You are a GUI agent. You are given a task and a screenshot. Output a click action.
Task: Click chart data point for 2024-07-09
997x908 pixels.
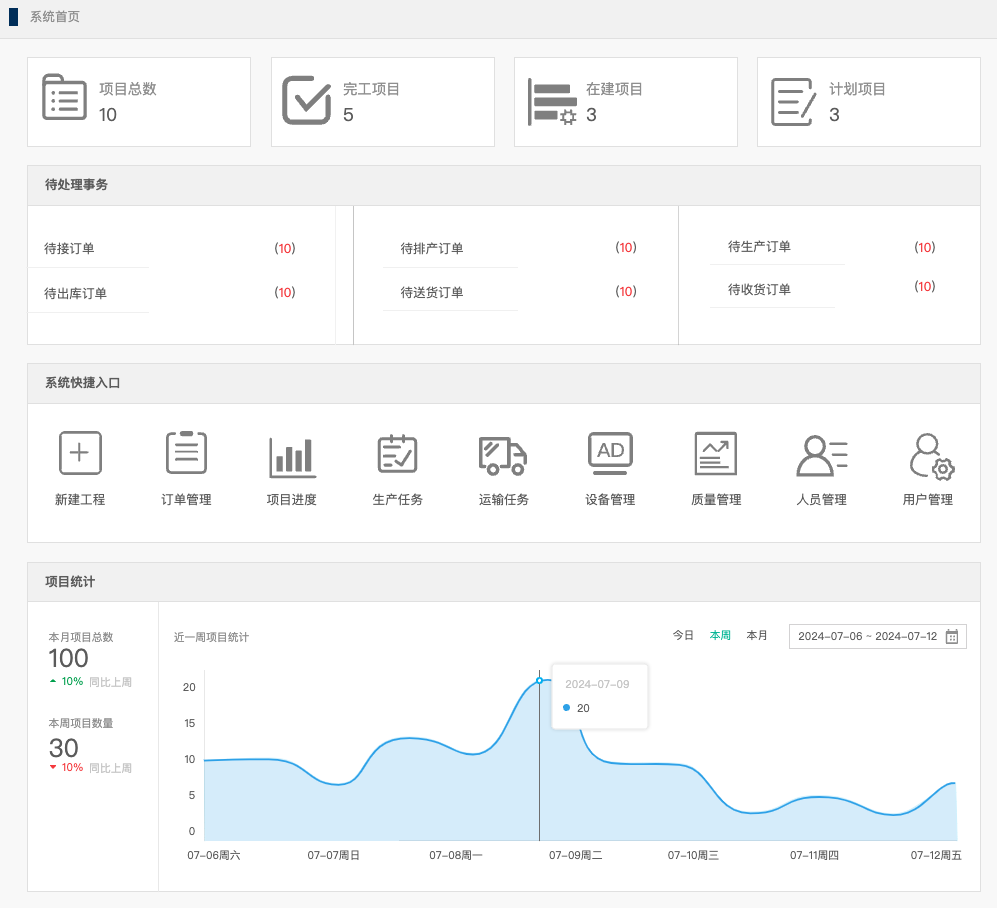point(539,680)
